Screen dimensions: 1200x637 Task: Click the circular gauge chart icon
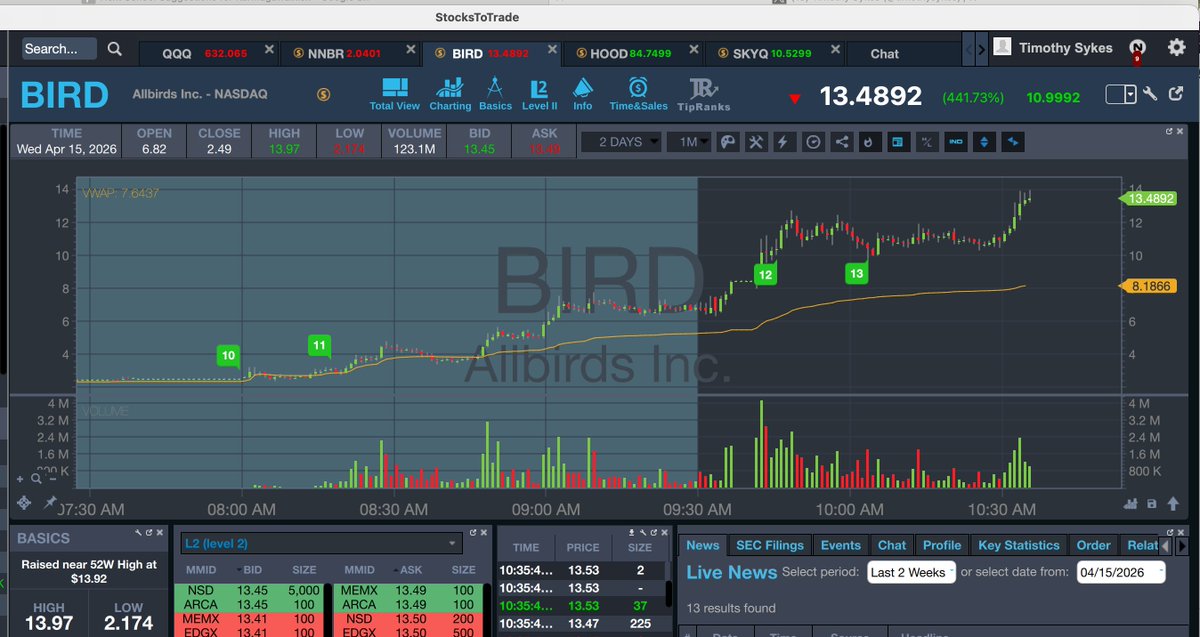pyautogui.click(x=813, y=142)
